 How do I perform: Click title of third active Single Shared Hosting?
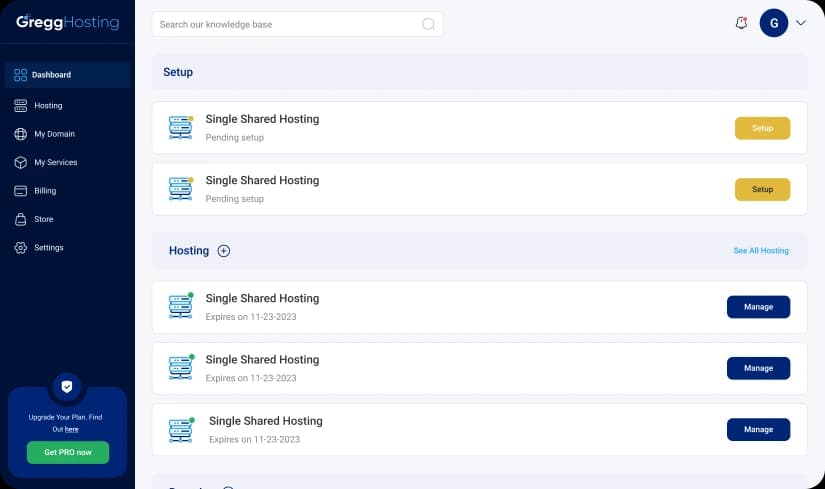(266, 421)
